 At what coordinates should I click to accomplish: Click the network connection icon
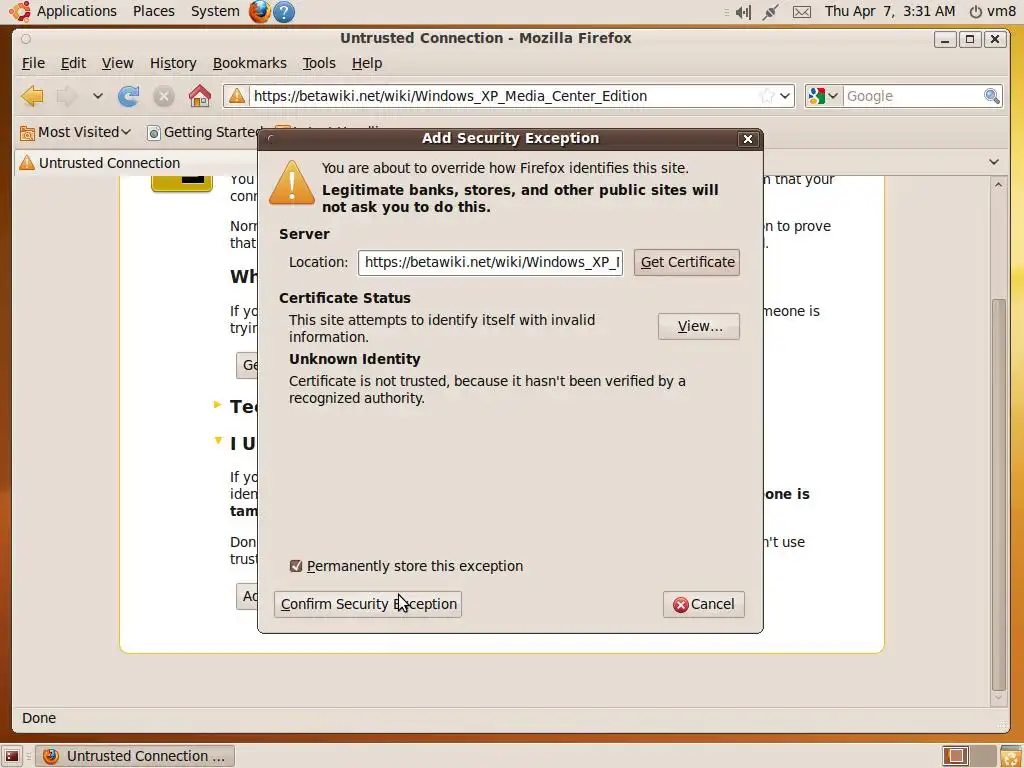771,12
